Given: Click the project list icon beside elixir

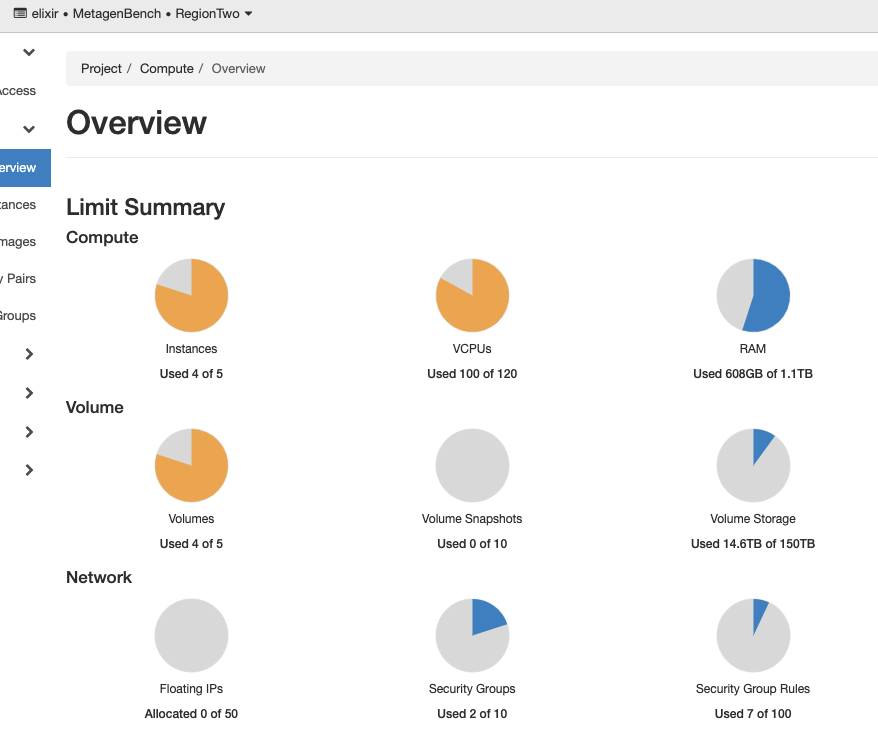Looking at the screenshot, I should (x=20, y=13).
